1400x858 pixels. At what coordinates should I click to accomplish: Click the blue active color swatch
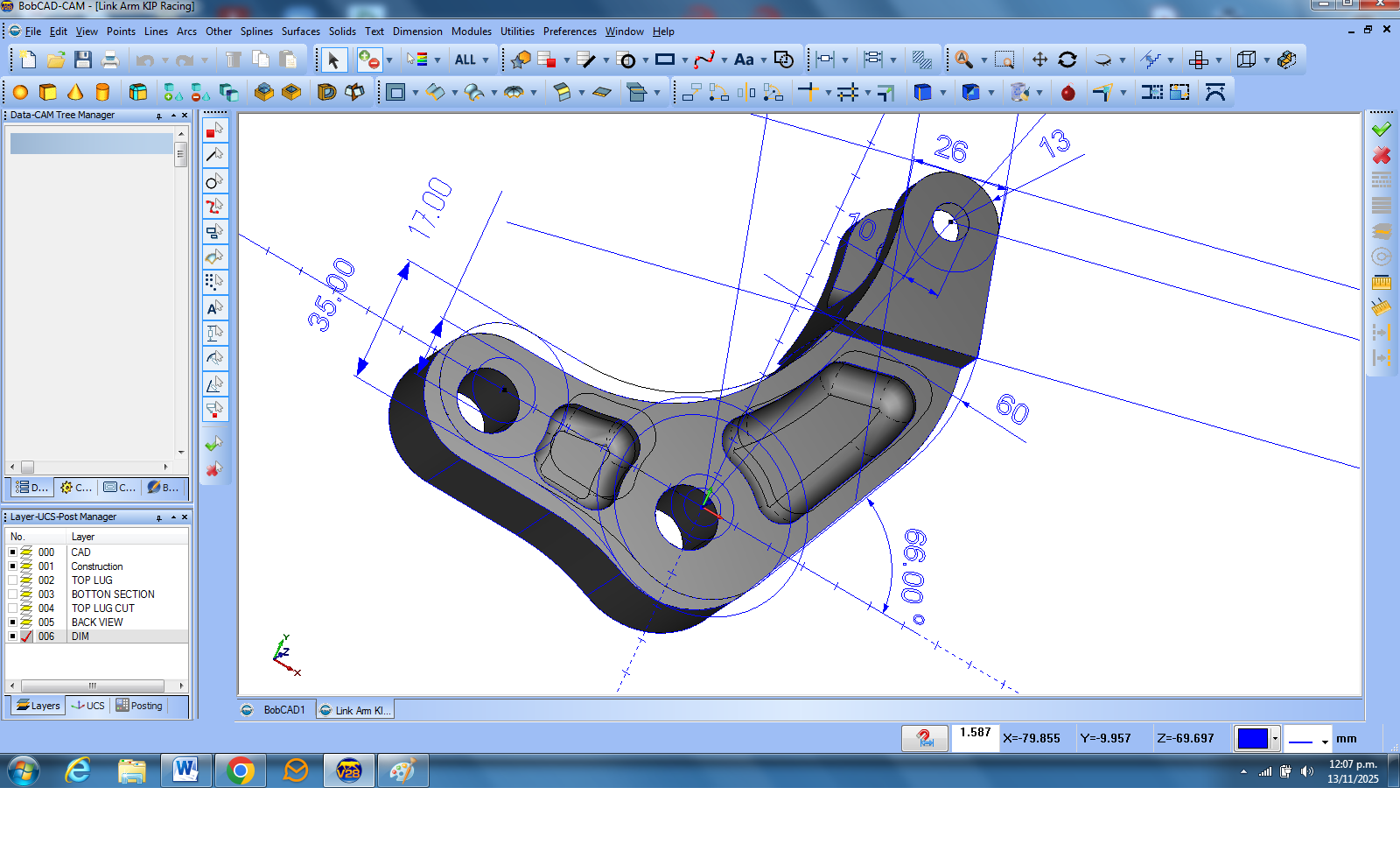click(x=1252, y=739)
